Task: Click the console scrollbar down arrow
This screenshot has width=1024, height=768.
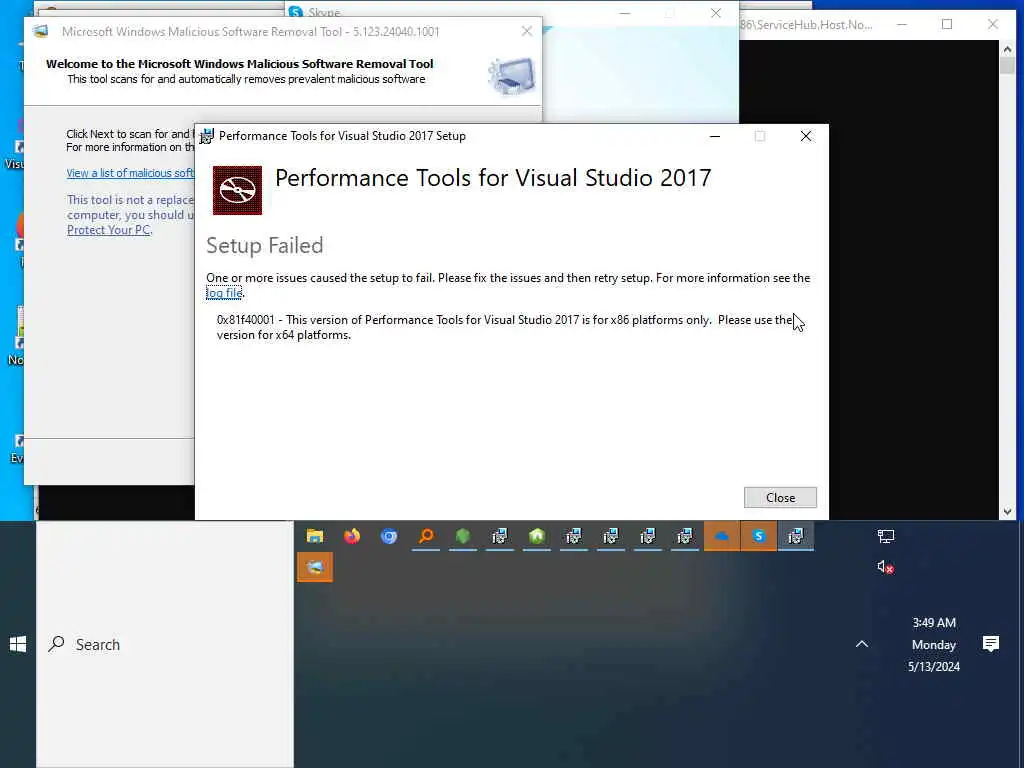Action: coord(1007,512)
